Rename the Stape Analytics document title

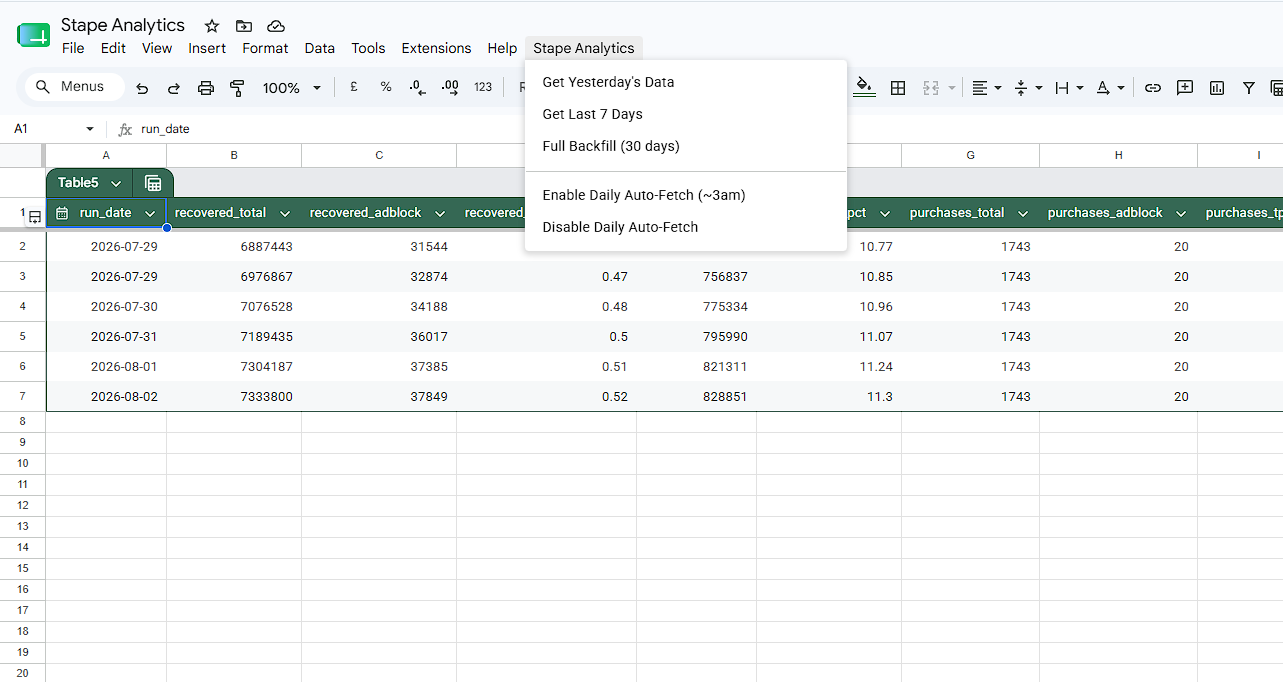tap(123, 25)
